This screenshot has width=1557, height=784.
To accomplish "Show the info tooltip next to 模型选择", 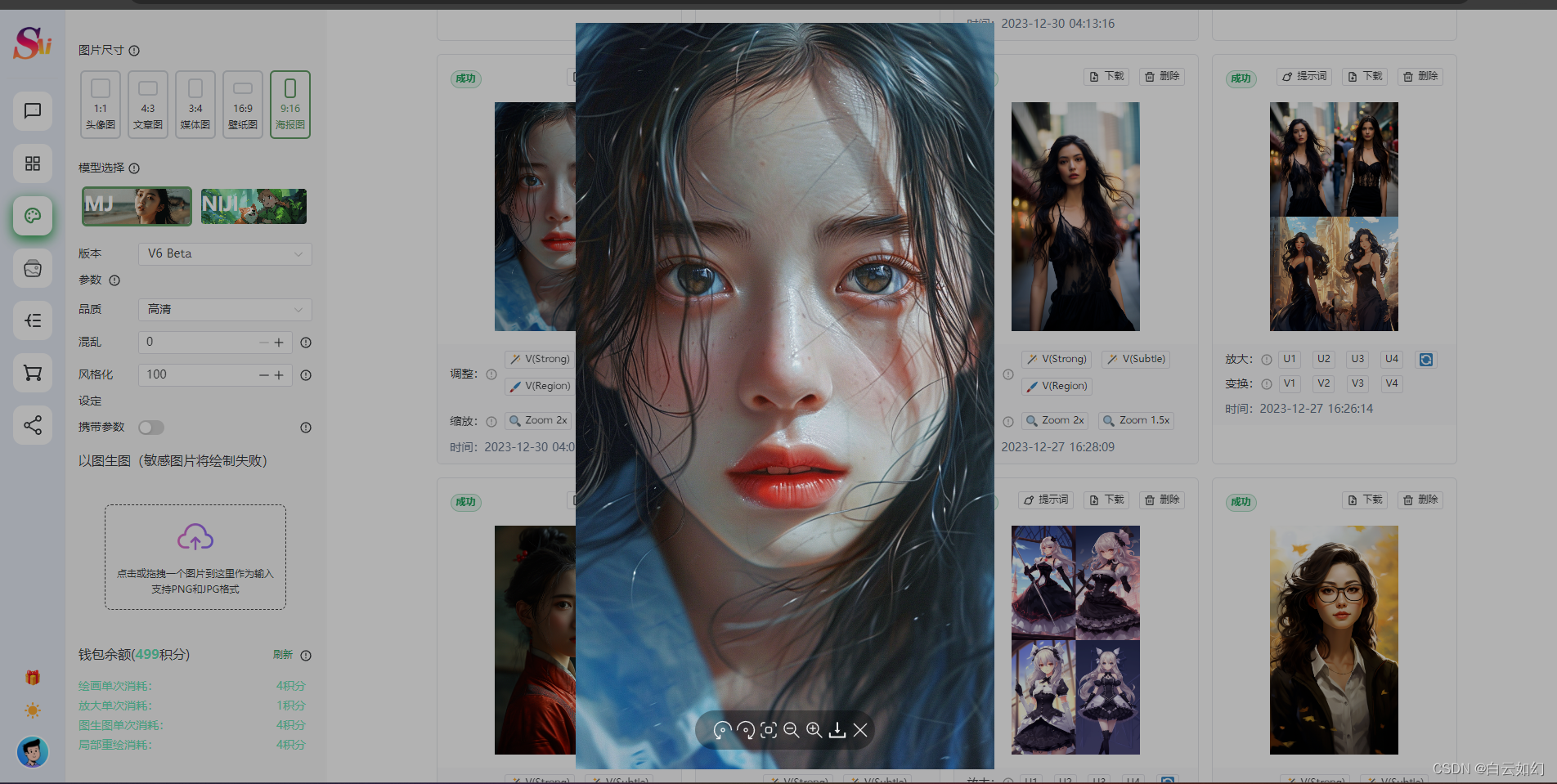I will pos(134,168).
